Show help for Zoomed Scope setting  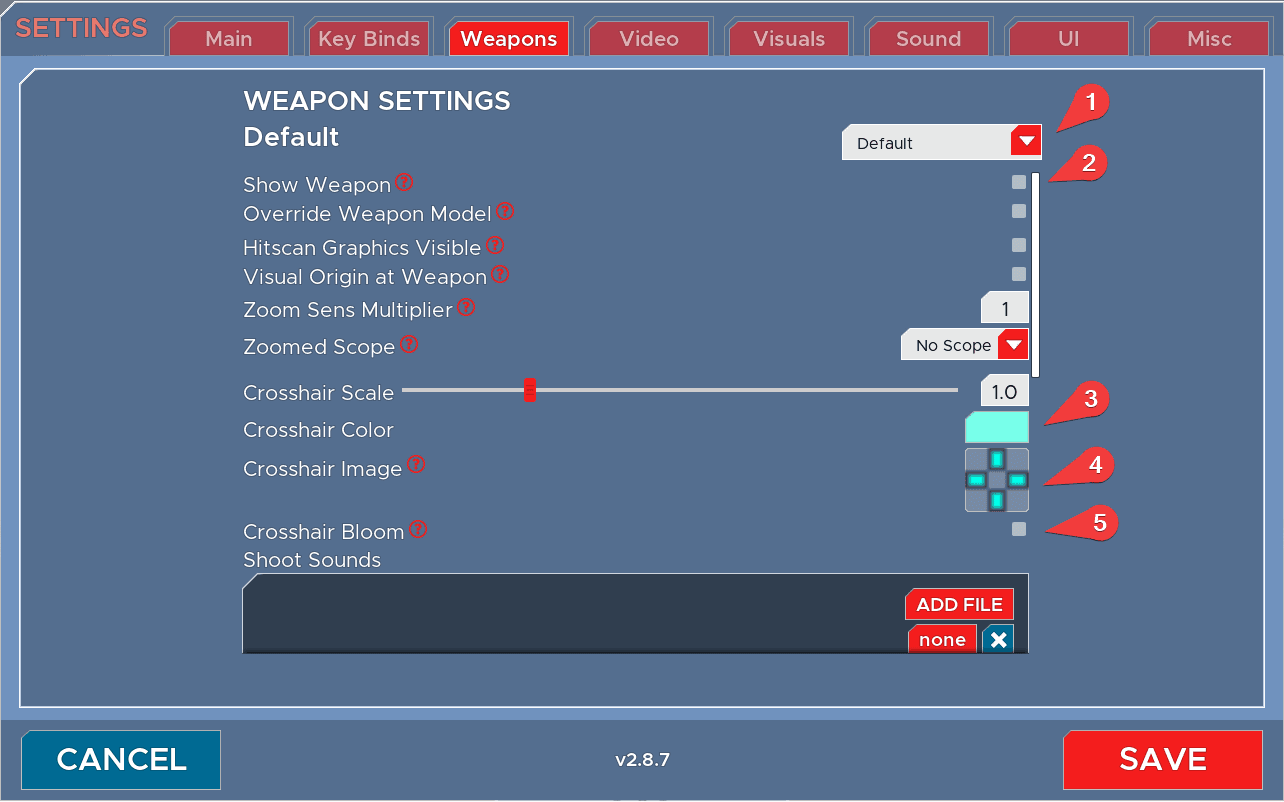pos(409,345)
